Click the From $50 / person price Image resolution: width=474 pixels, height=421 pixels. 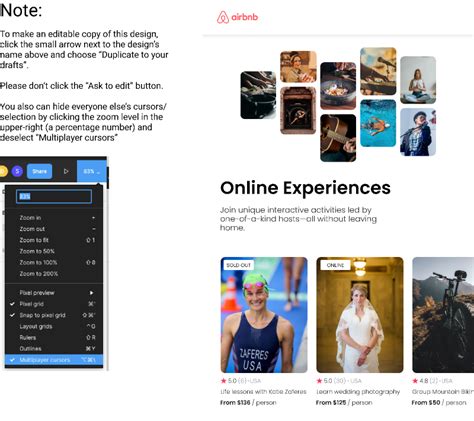tap(439, 403)
